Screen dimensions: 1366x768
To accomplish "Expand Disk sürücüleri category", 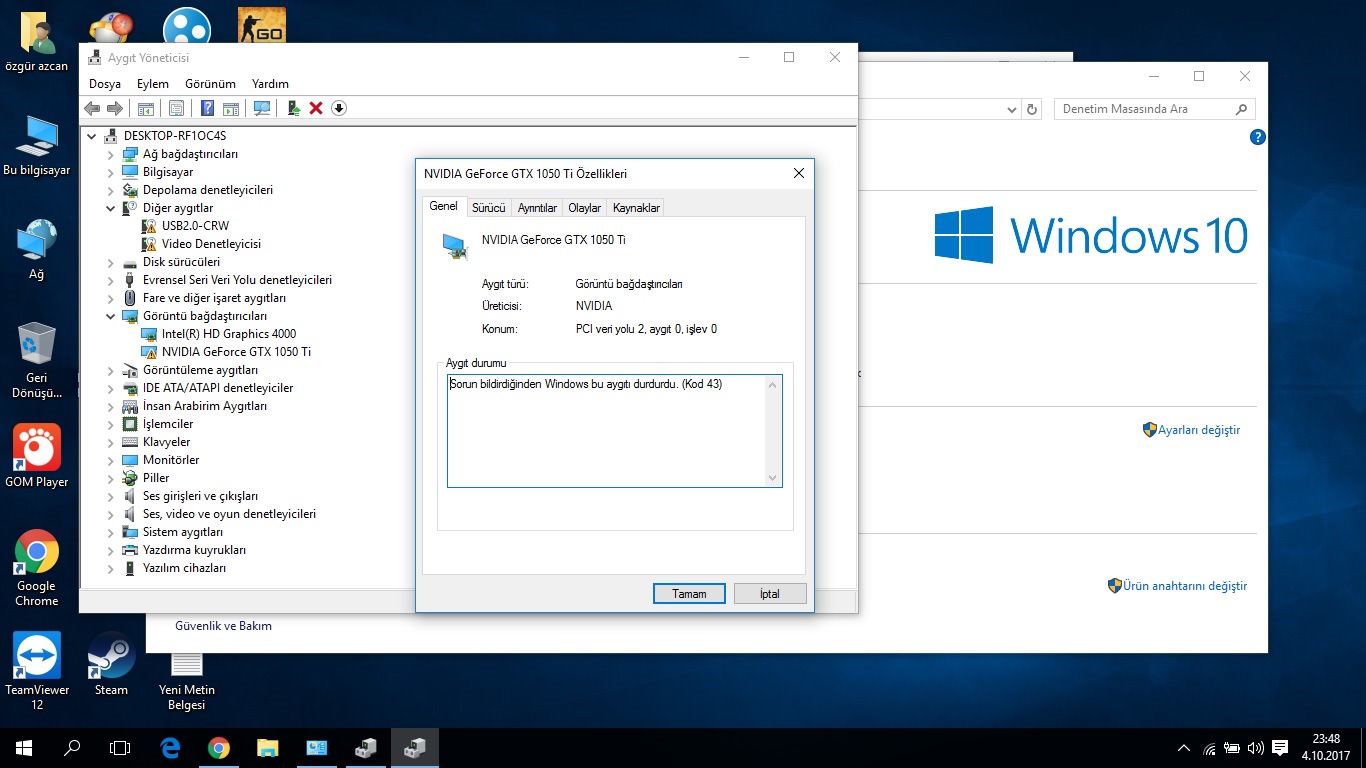I will (111, 262).
